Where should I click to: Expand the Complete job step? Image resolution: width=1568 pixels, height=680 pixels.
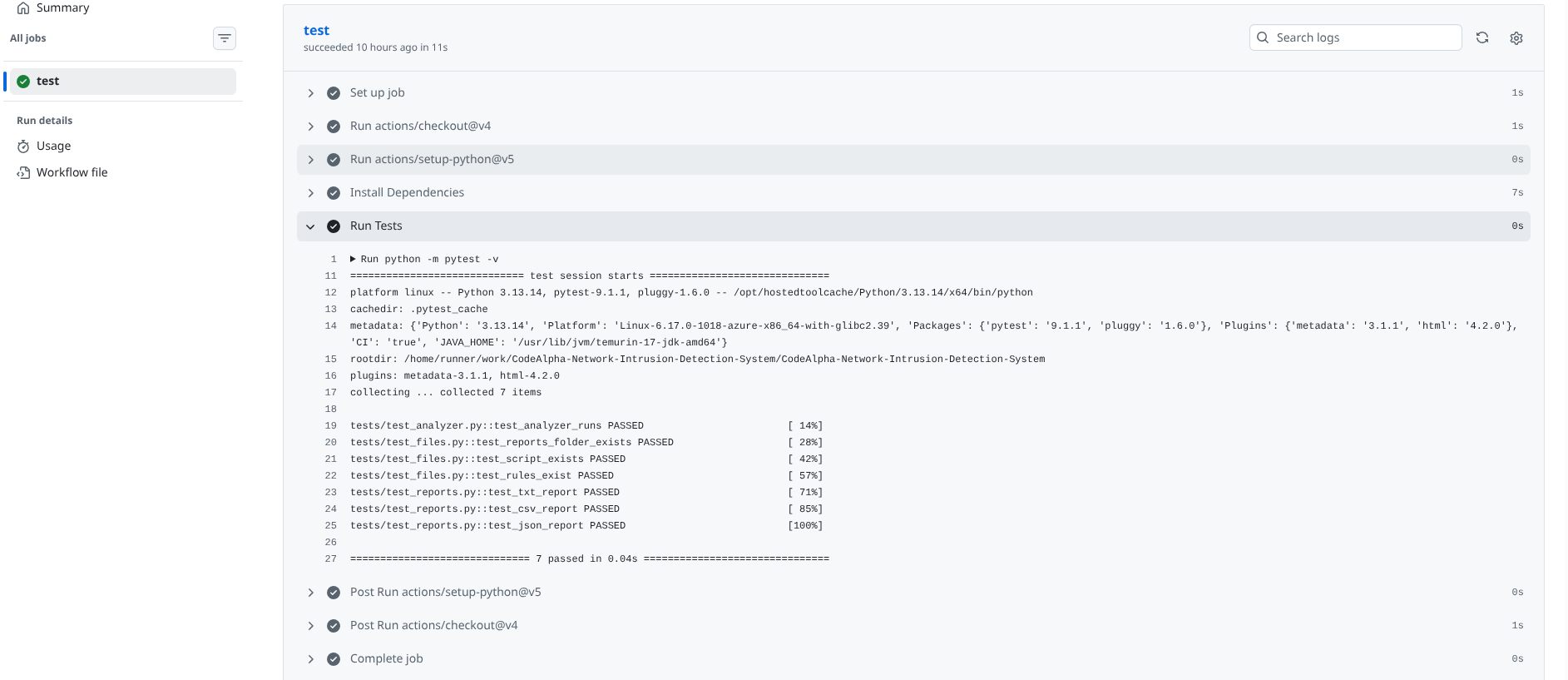tap(310, 659)
